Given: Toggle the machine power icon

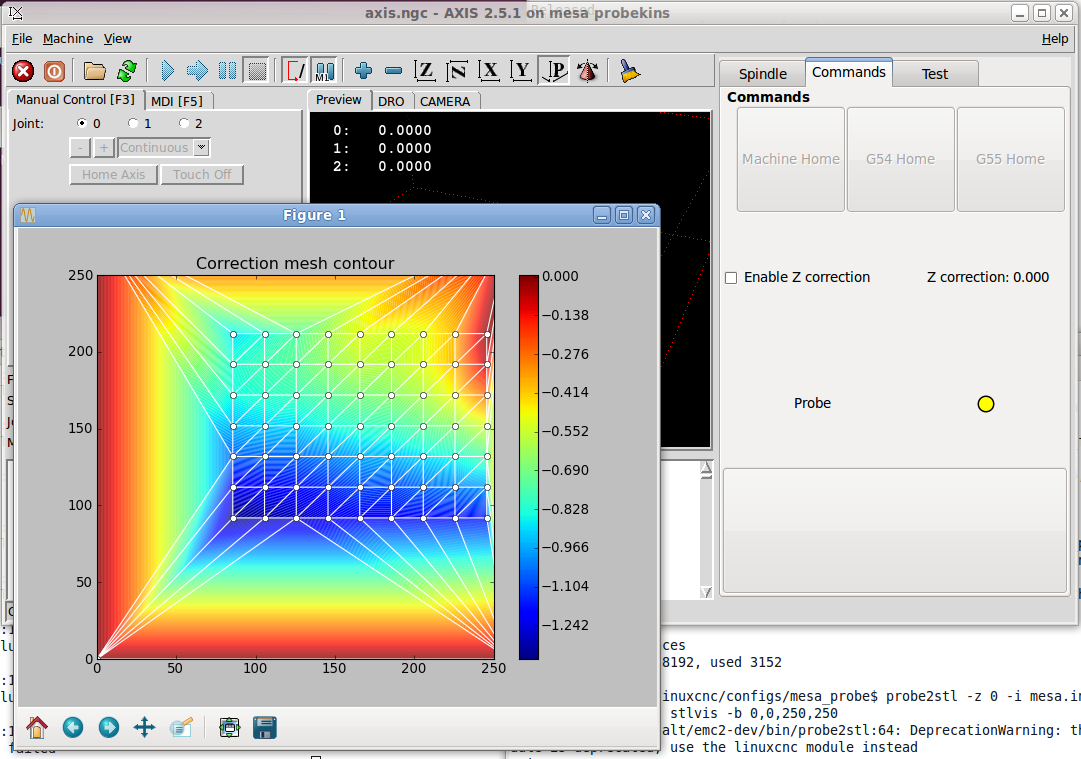Looking at the screenshot, I should click(x=54, y=71).
